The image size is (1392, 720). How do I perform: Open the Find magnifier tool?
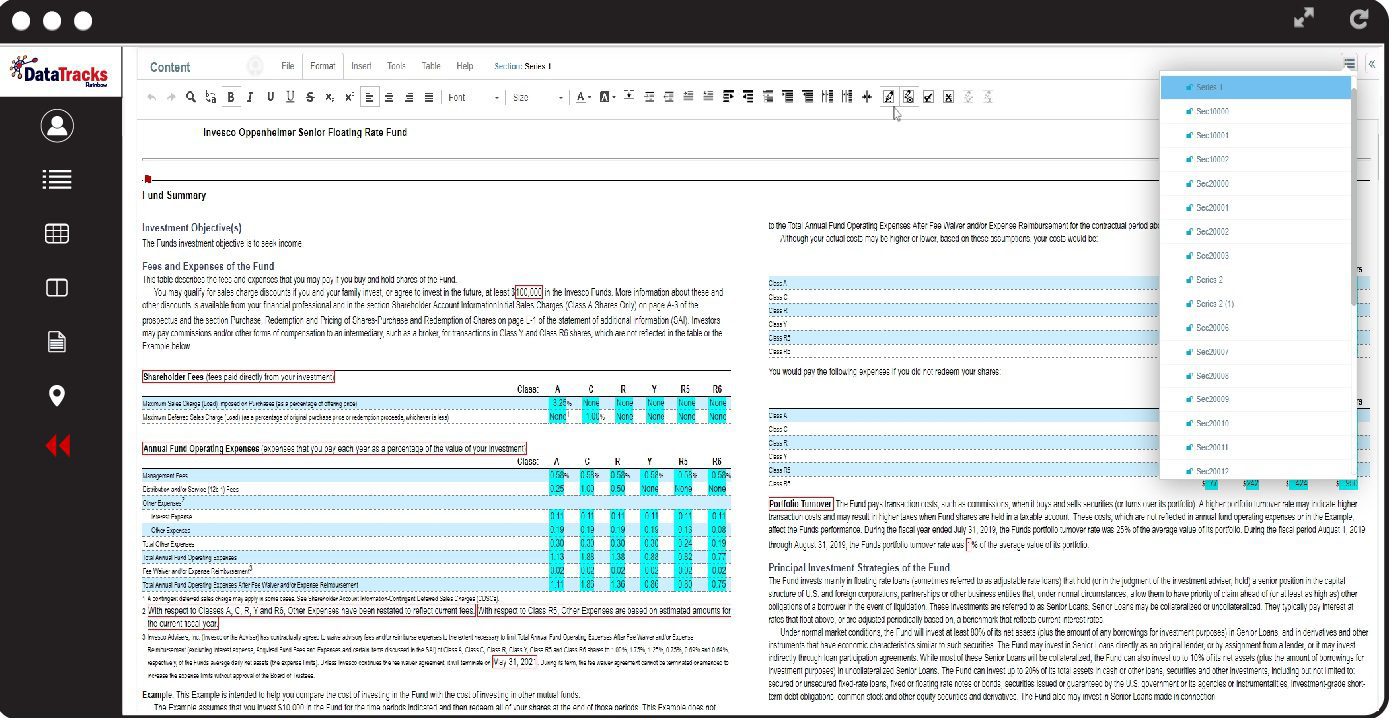pyautogui.click(x=191, y=97)
